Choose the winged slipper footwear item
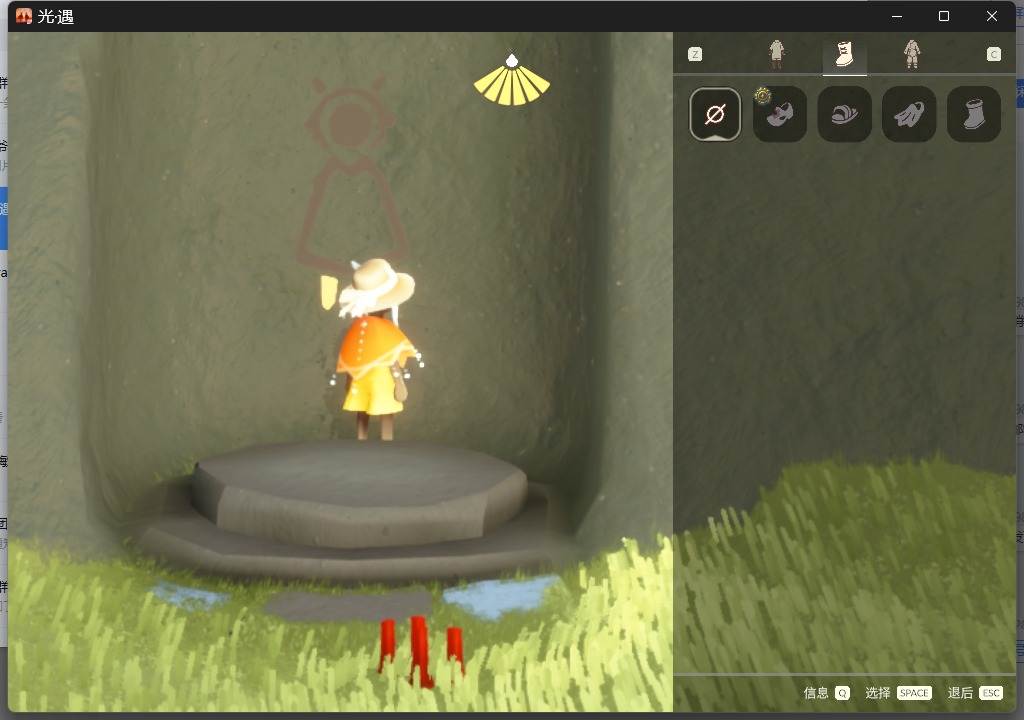Screen dimensions: 1024x720 [909, 114]
